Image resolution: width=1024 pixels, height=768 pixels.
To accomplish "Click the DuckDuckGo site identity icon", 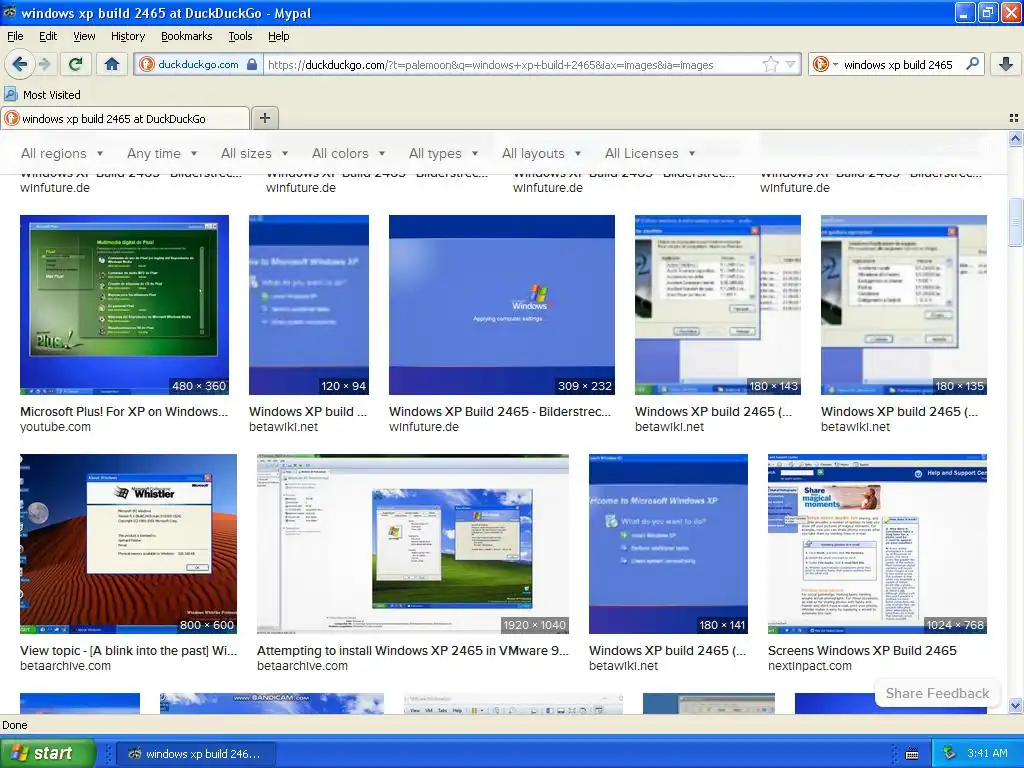I will (147, 64).
